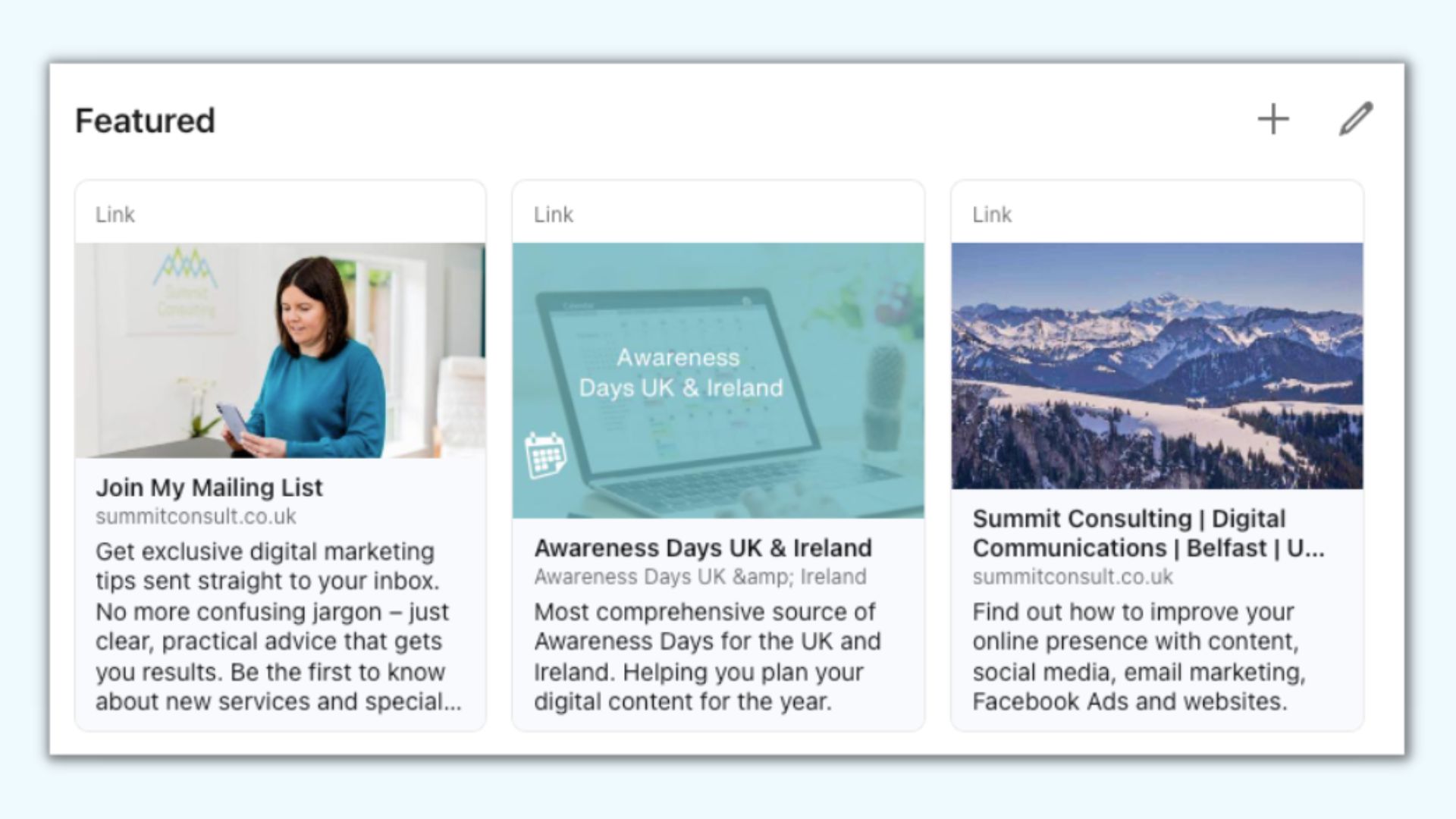Click the pencil icon to edit Featured section
The height and width of the screenshot is (819, 1456).
[1355, 119]
